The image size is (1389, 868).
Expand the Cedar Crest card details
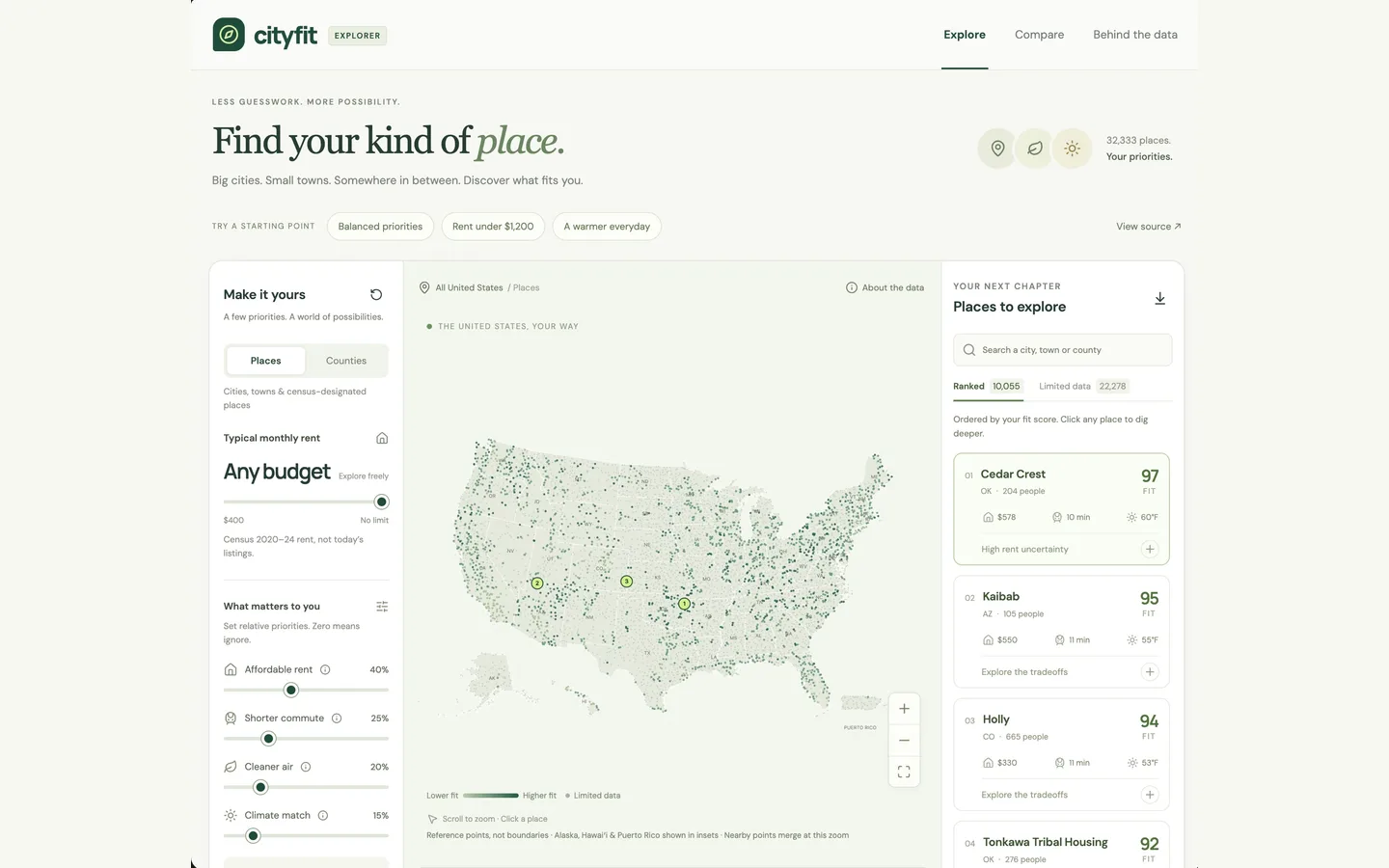tap(1150, 549)
